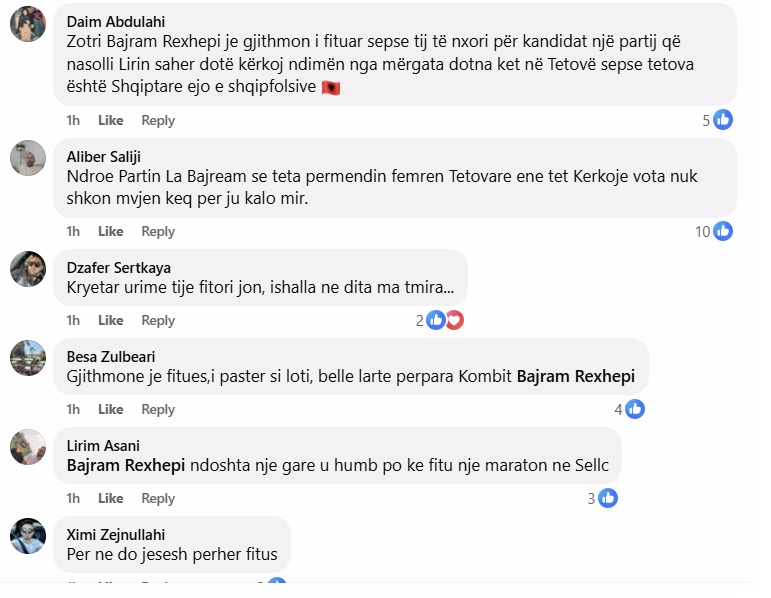The width and height of the screenshot is (771, 598).
Task: Open Besa Zulbeari's profile picture
Action: click(28, 358)
